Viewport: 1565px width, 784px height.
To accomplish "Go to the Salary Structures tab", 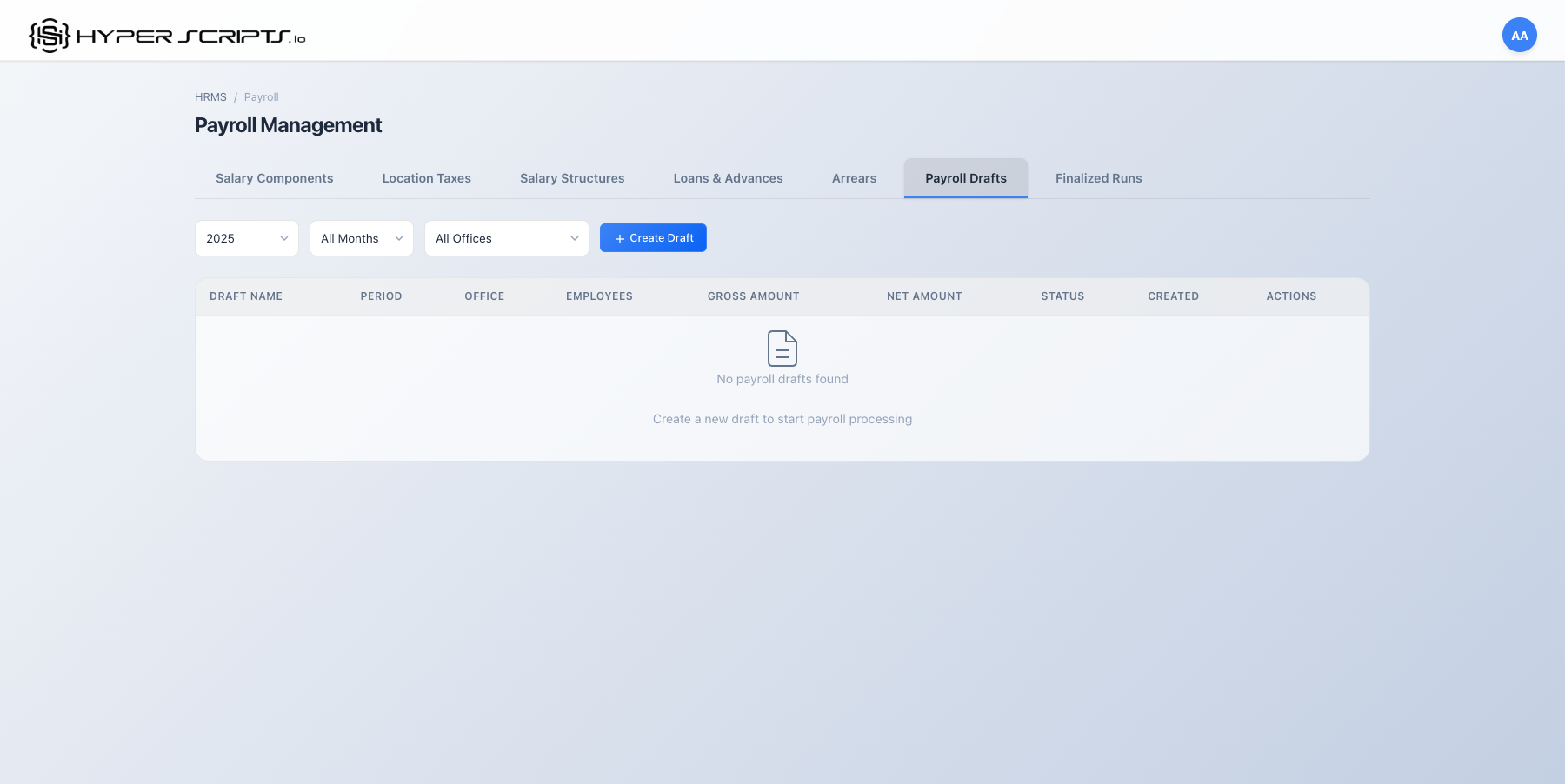I will [x=572, y=178].
